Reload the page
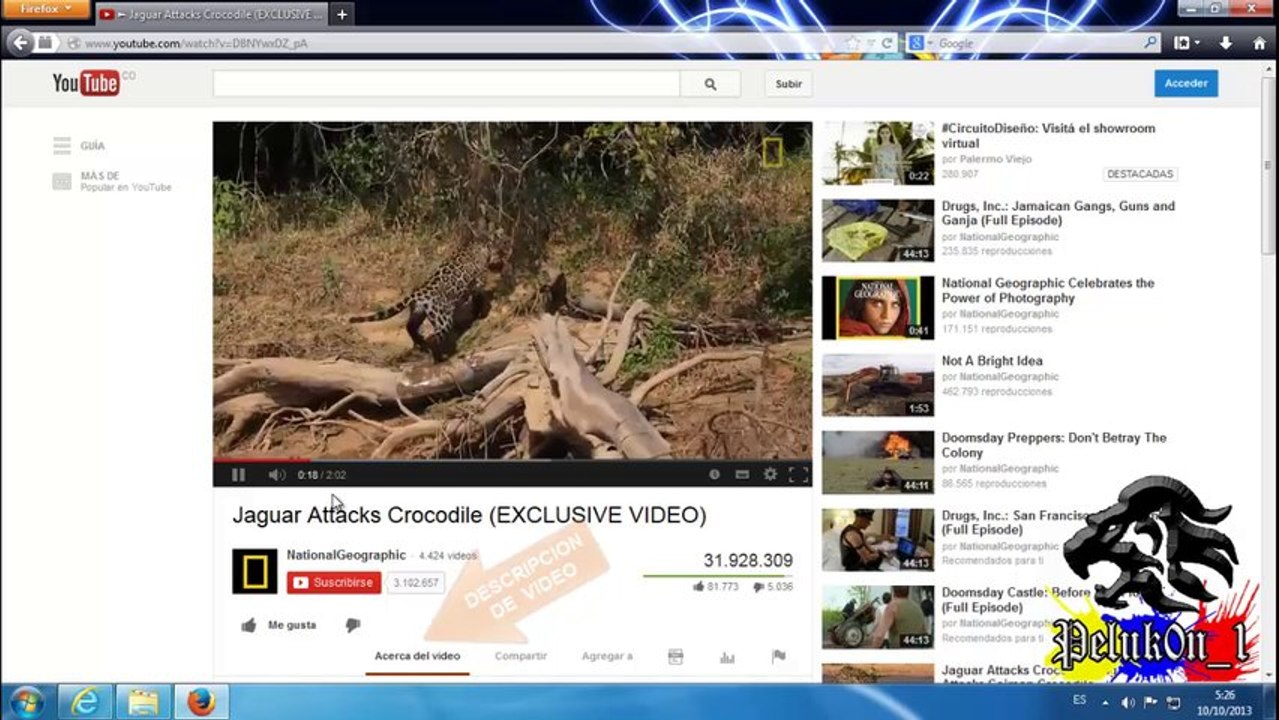This screenshot has height=720, width=1279. coord(886,43)
